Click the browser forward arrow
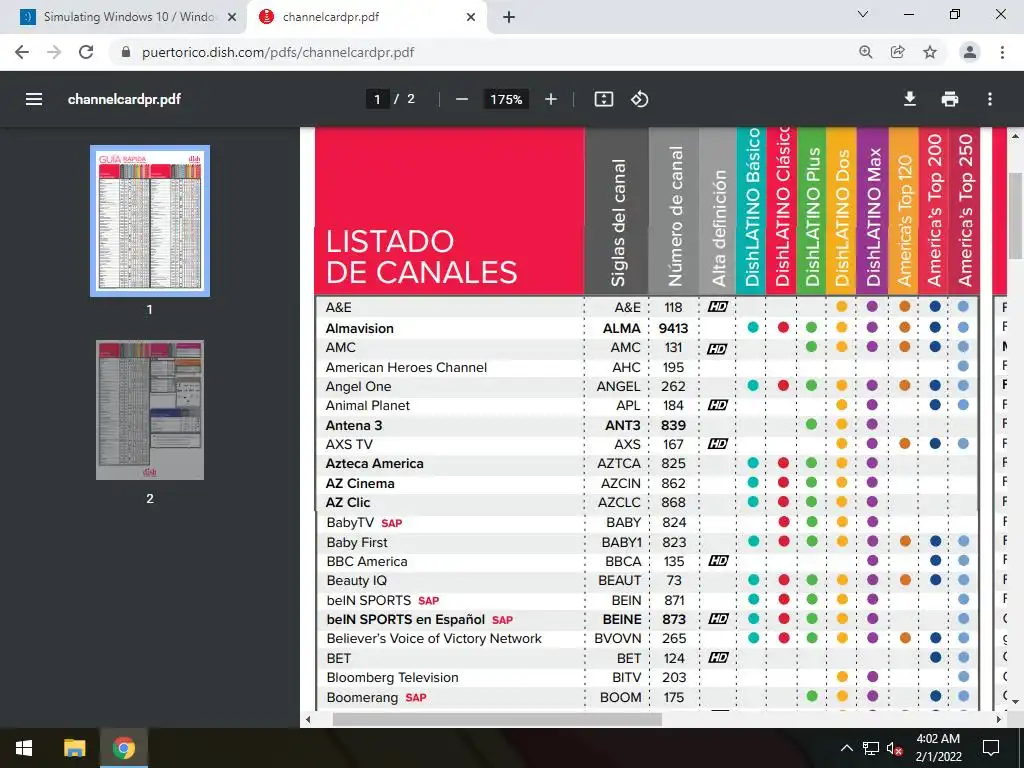This screenshot has width=1024, height=768. tap(54, 52)
